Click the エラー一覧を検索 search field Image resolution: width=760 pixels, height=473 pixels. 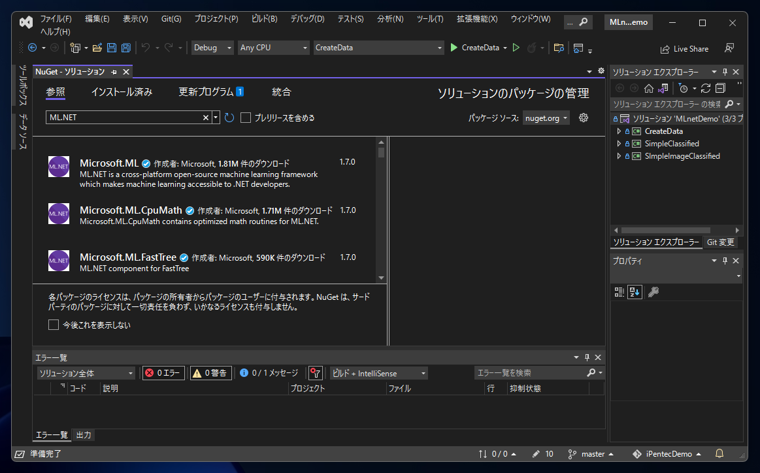point(530,373)
